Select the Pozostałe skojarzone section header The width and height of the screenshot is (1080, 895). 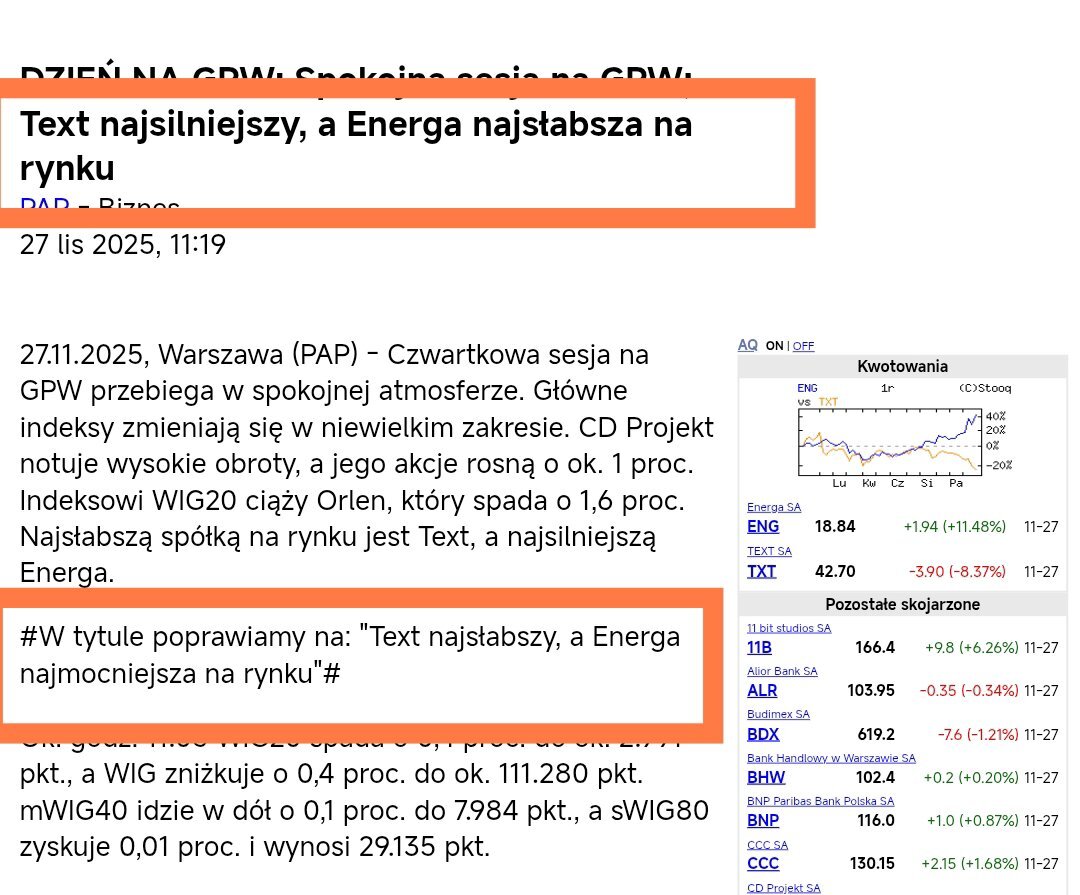pos(902,604)
